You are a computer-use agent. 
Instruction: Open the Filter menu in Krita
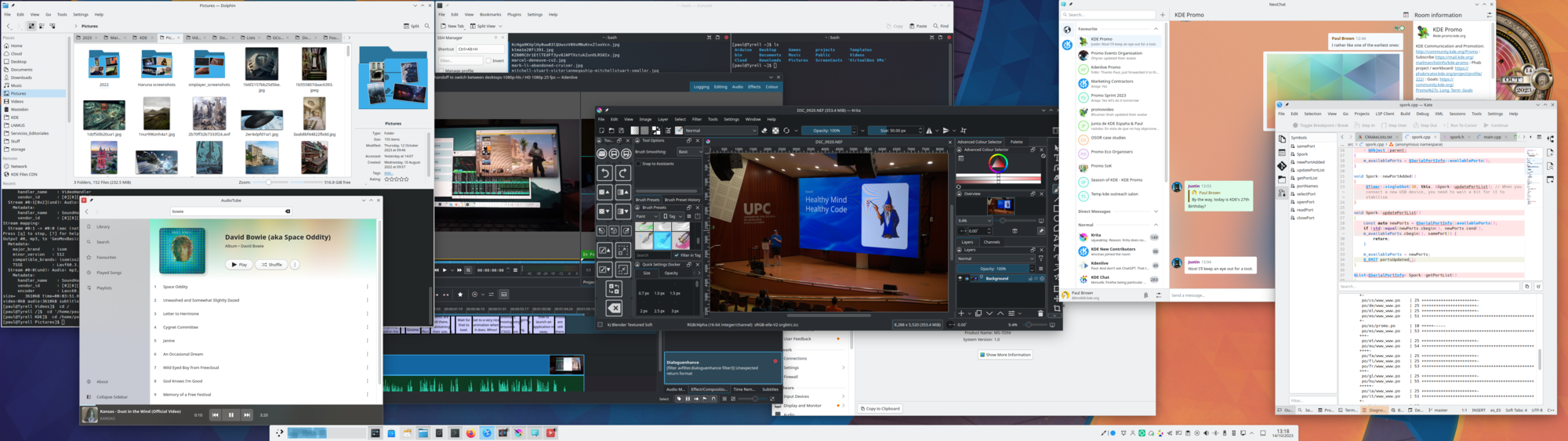696,119
